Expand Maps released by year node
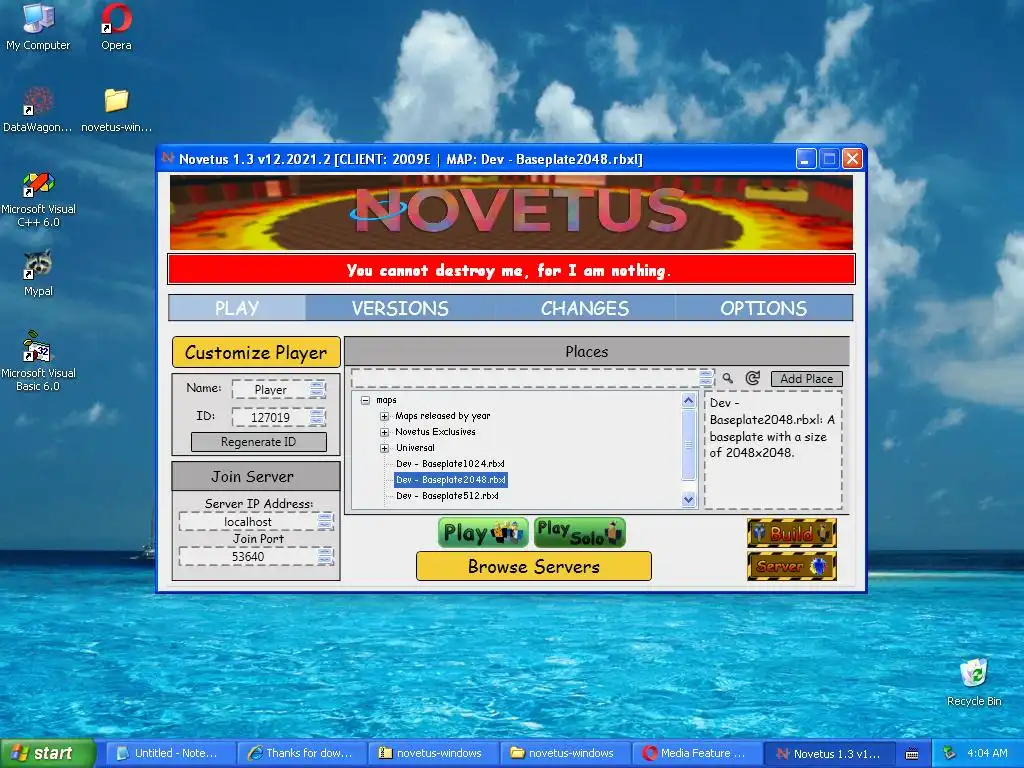1024x768 pixels. tap(385, 416)
